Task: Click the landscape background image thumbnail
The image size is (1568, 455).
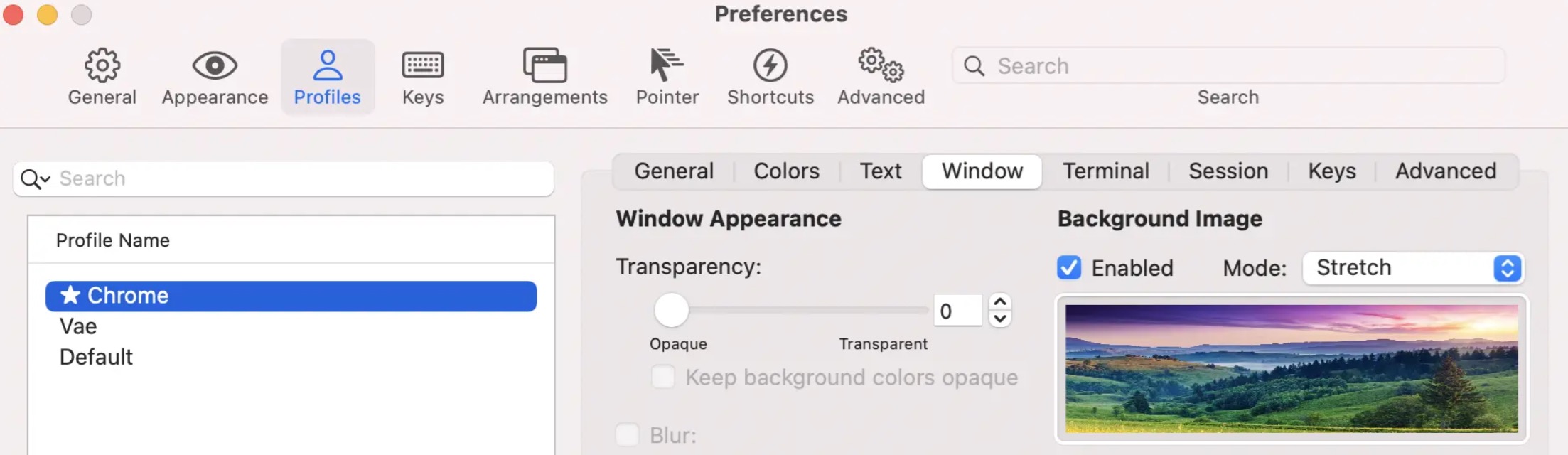Action: click(x=1291, y=368)
